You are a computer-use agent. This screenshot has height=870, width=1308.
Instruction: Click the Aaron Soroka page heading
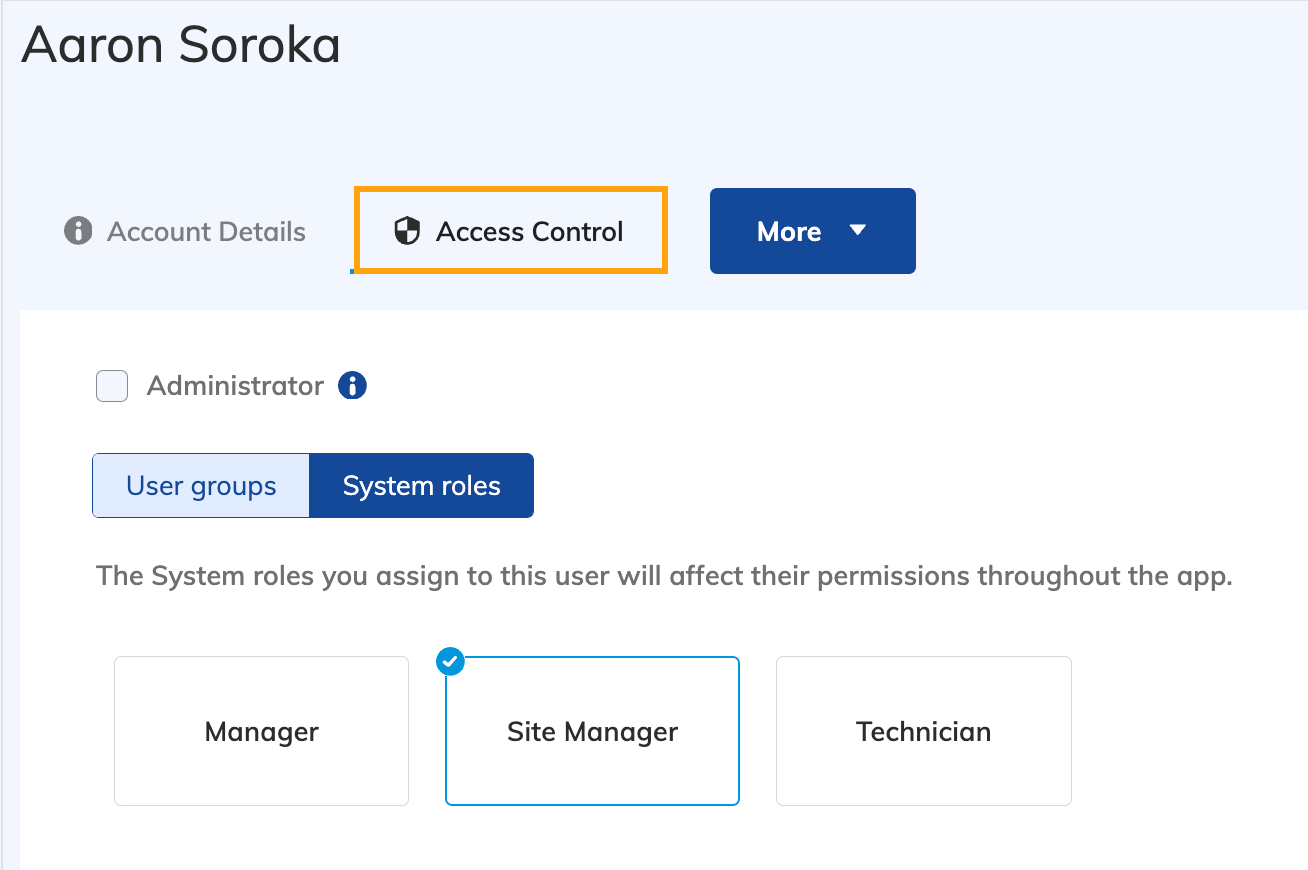[180, 45]
